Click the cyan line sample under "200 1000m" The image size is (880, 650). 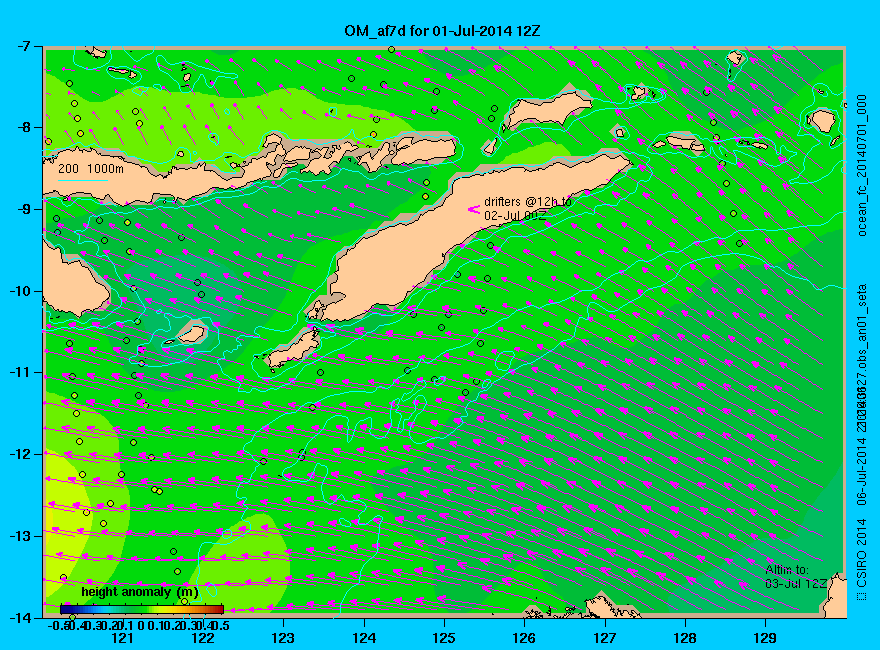(x=82, y=181)
